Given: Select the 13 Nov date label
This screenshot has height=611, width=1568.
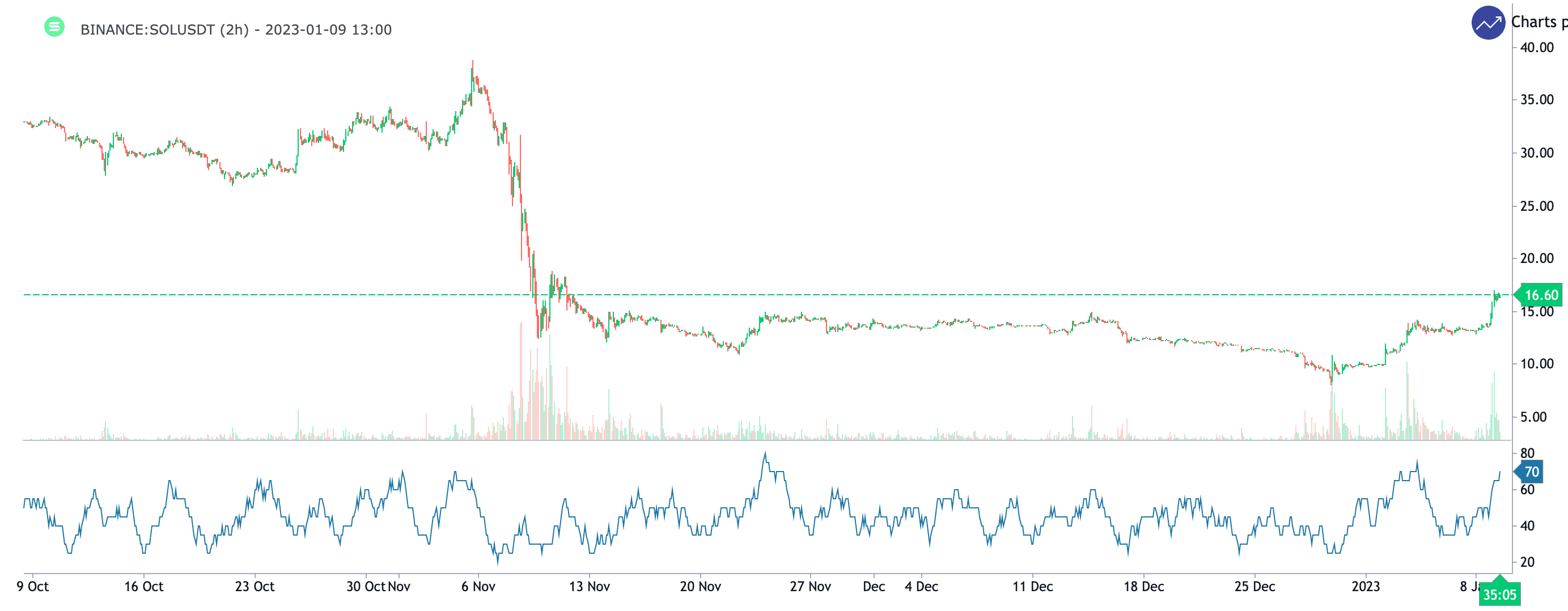Looking at the screenshot, I should coord(589,587).
